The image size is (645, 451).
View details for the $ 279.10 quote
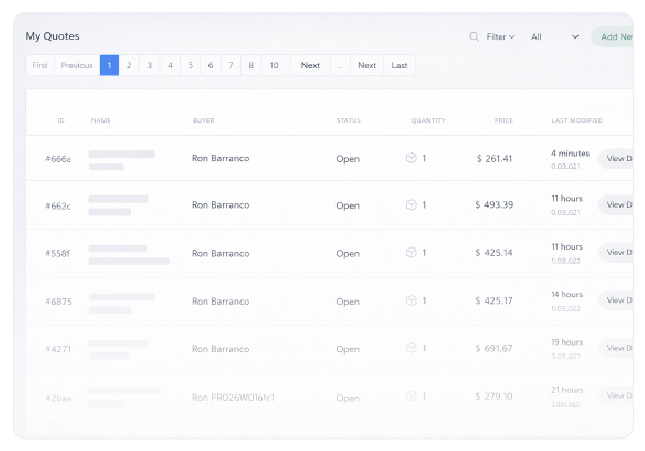coord(616,396)
